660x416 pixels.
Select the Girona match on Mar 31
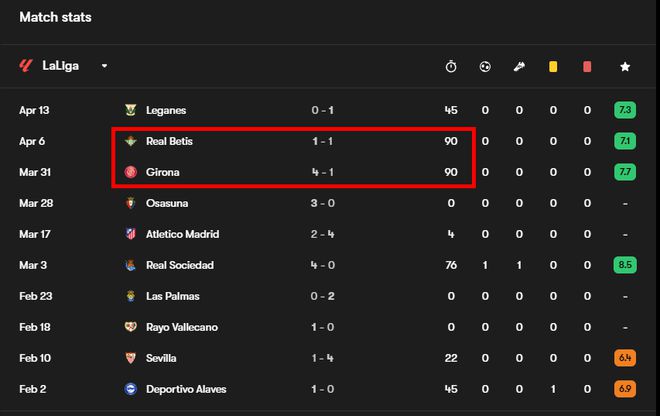(163, 172)
